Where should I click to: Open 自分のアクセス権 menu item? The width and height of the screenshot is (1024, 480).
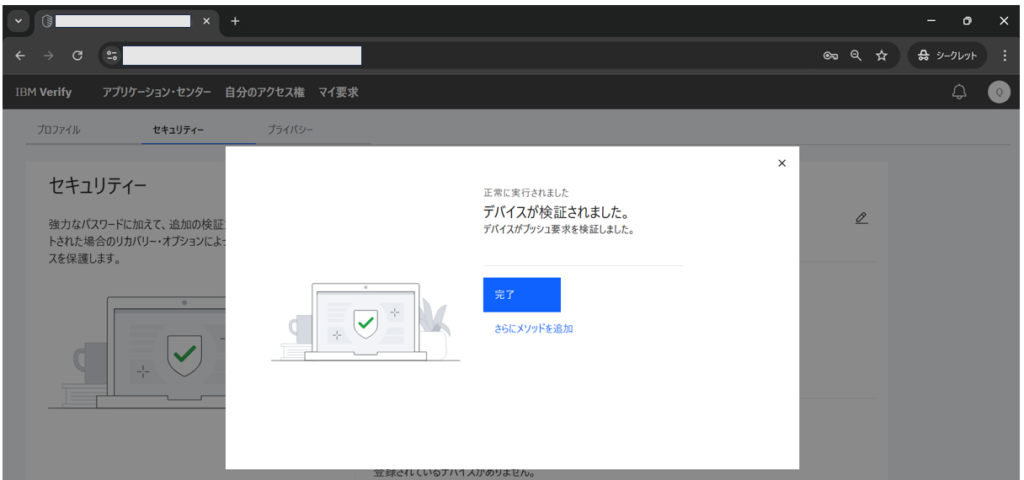point(264,93)
